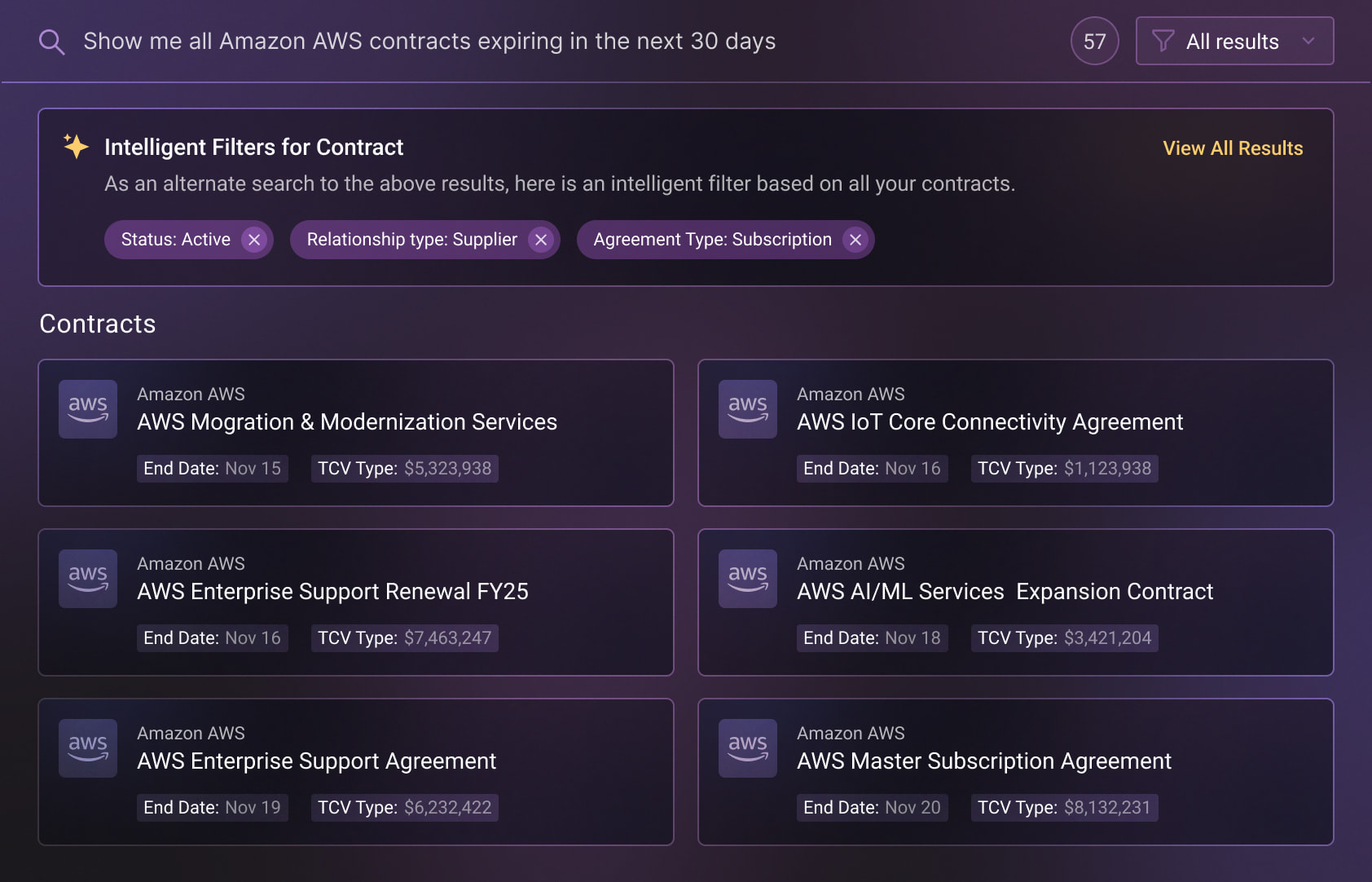The image size is (1372, 882).
Task: Click AWS logo on IoT Core Connectivity card
Action: click(x=748, y=409)
